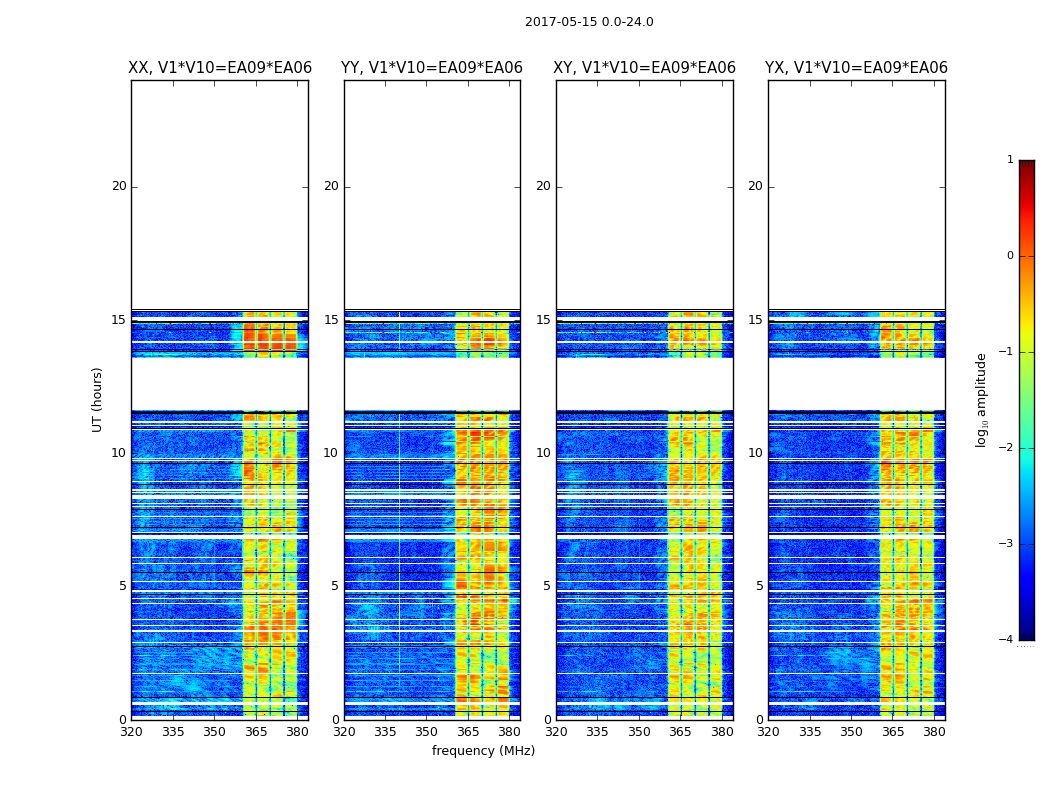Viewport: 1050px width, 800px height.
Task: Click the YX, V1*V10=EA09*EA06 panel title
Action: [856, 68]
